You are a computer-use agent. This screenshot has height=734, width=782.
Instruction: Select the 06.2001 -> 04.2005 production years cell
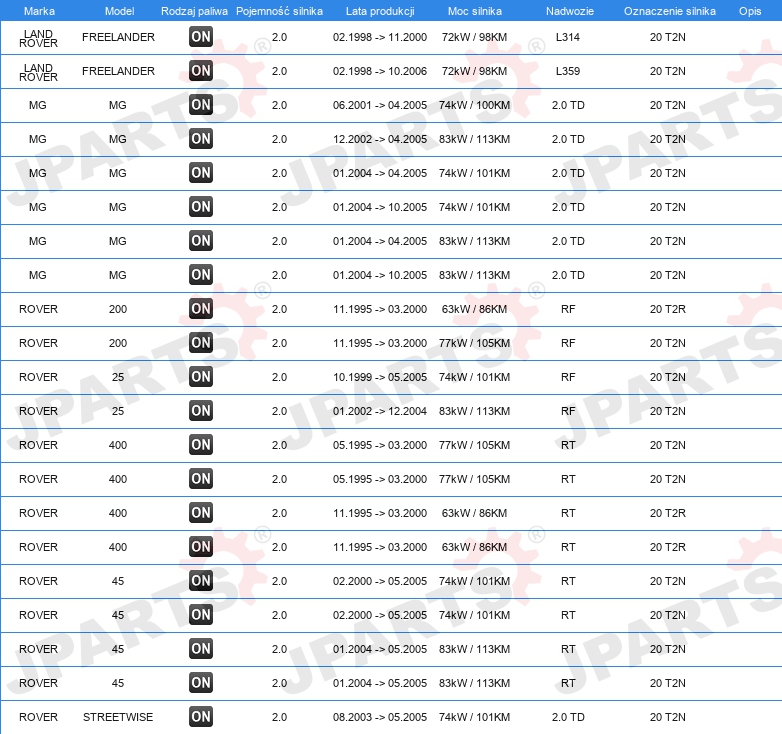click(x=380, y=105)
